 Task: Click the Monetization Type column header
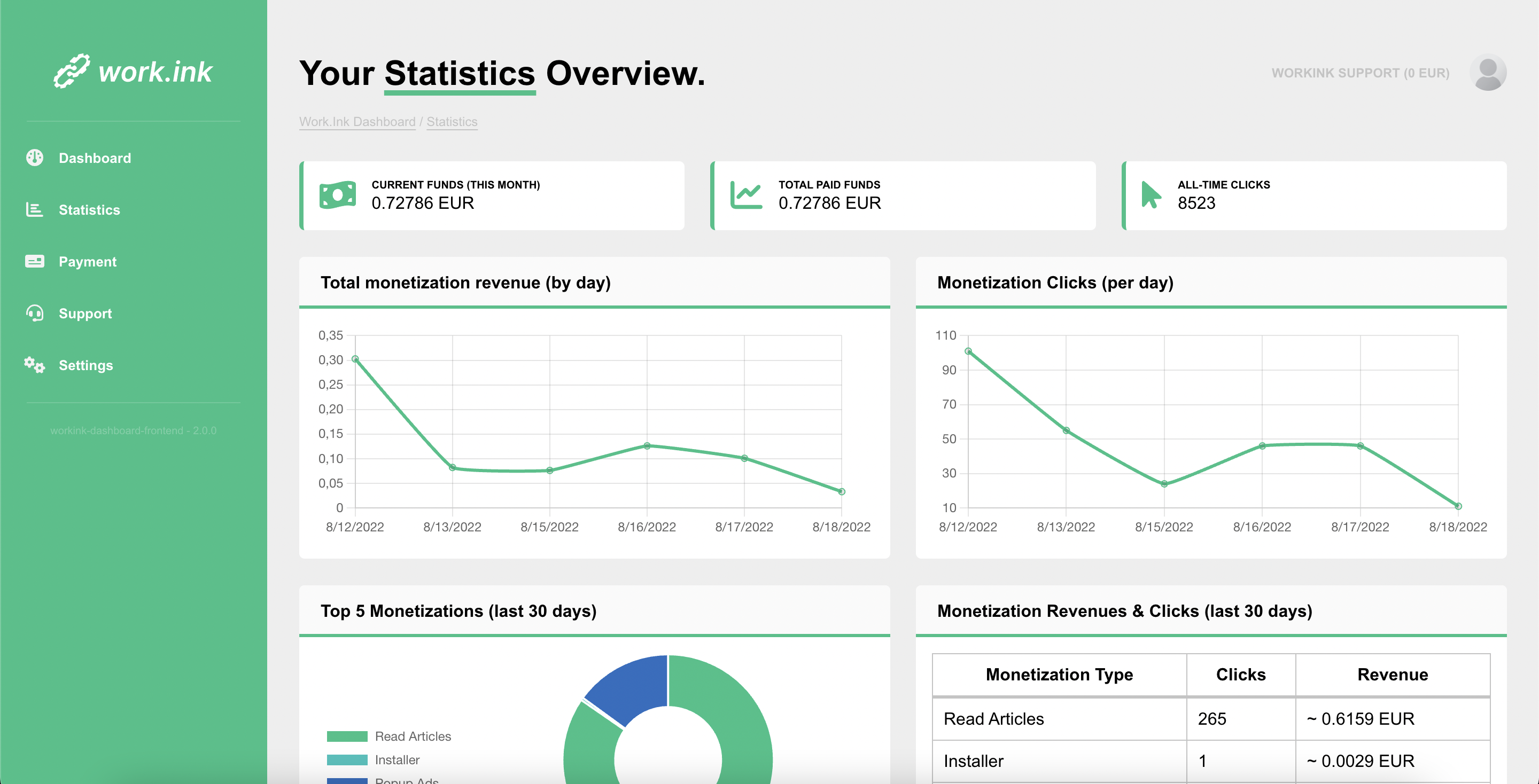coord(1059,674)
